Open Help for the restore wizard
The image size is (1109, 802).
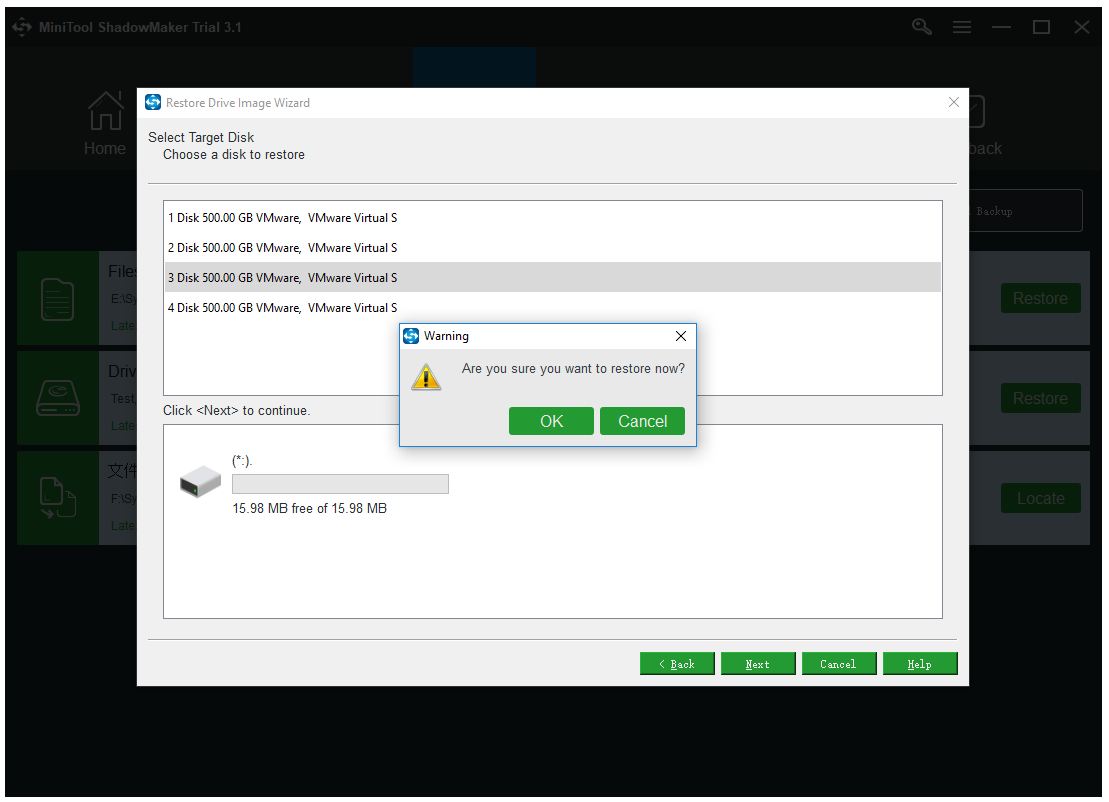[x=919, y=664]
